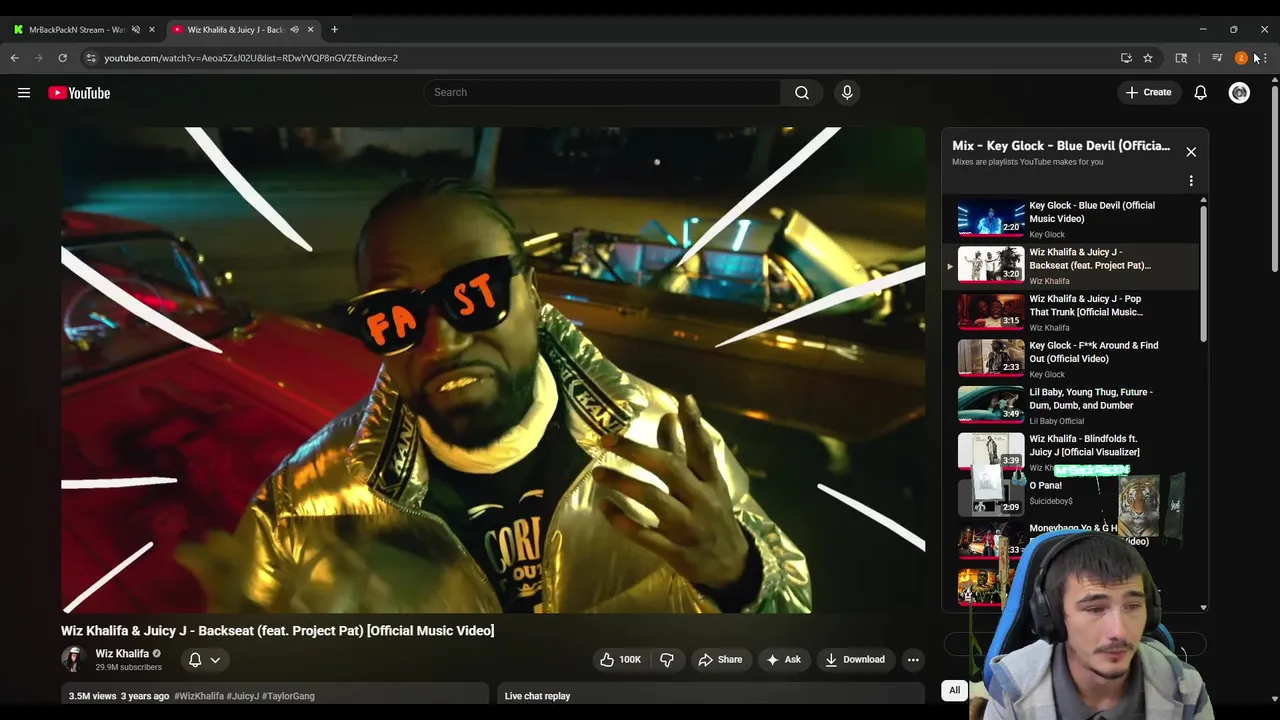Click the video player to pause

click(x=493, y=370)
